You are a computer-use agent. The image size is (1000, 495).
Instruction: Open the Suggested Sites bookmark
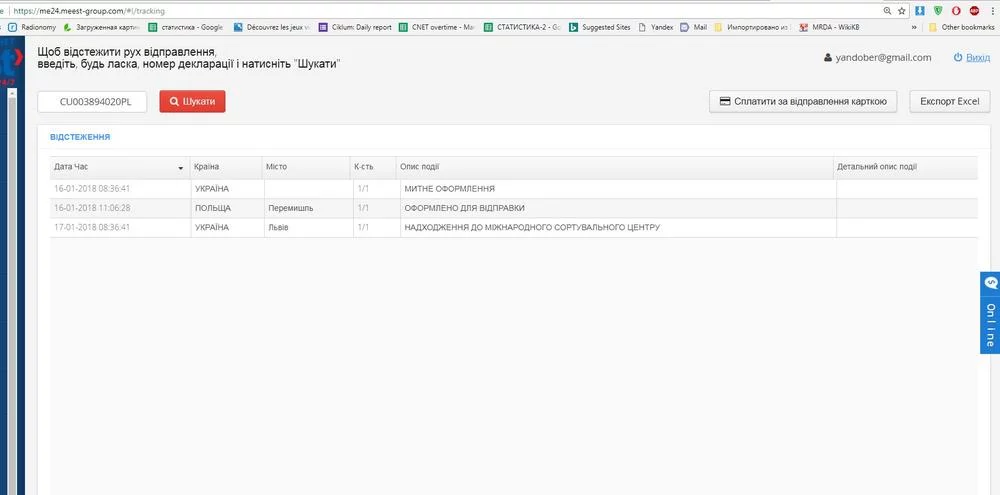click(x=600, y=27)
